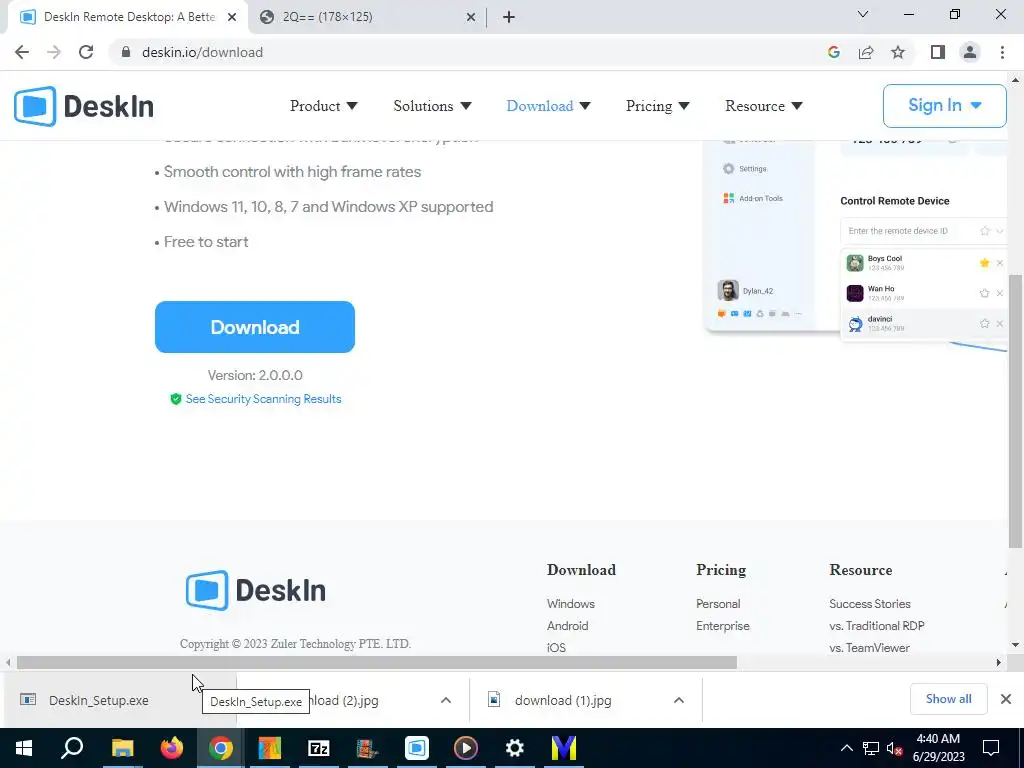Open the Sign In dropdown button

pyautogui.click(x=944, y=106)
